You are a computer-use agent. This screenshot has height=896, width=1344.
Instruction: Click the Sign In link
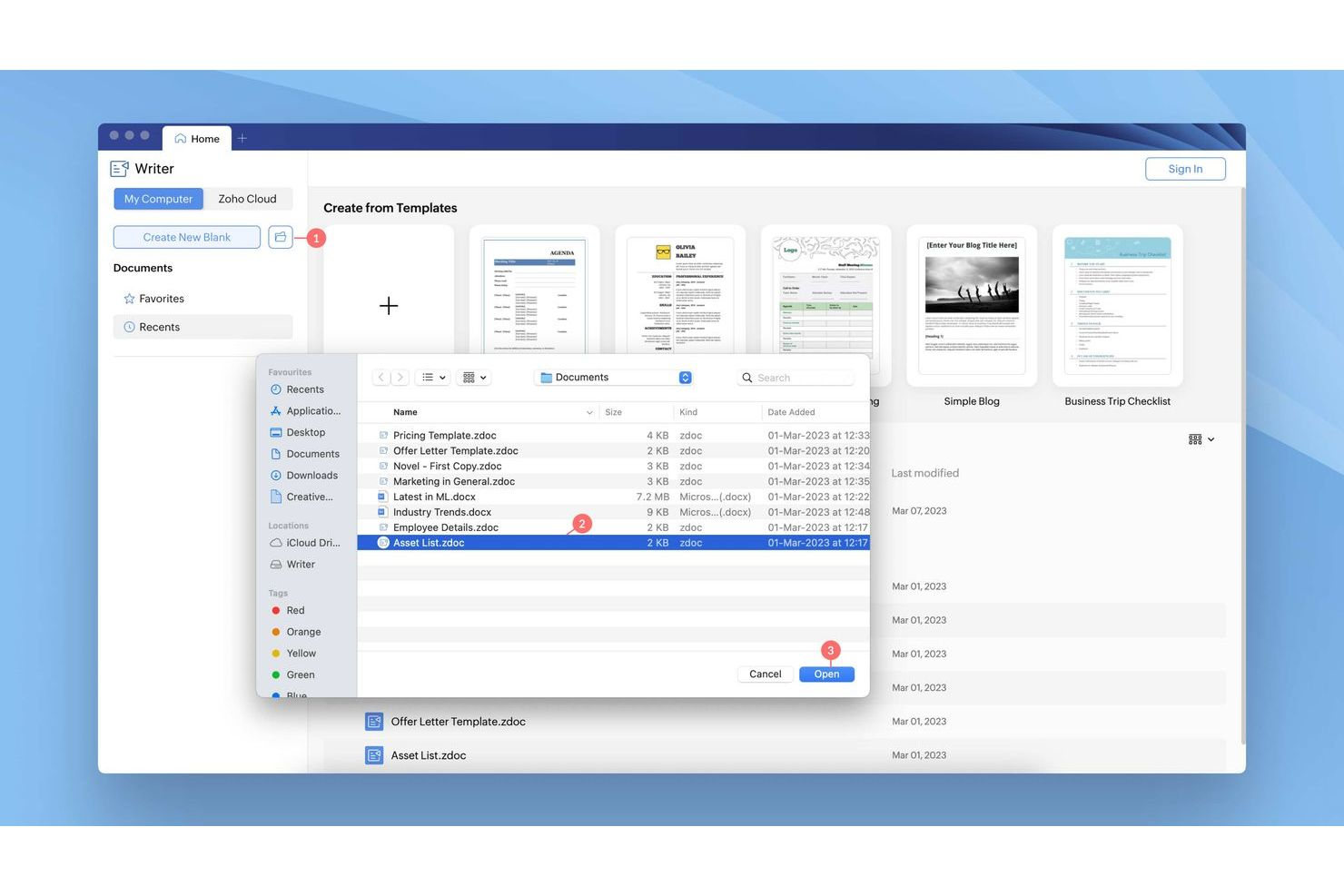pyautogui.click(x=1184, y=168)
